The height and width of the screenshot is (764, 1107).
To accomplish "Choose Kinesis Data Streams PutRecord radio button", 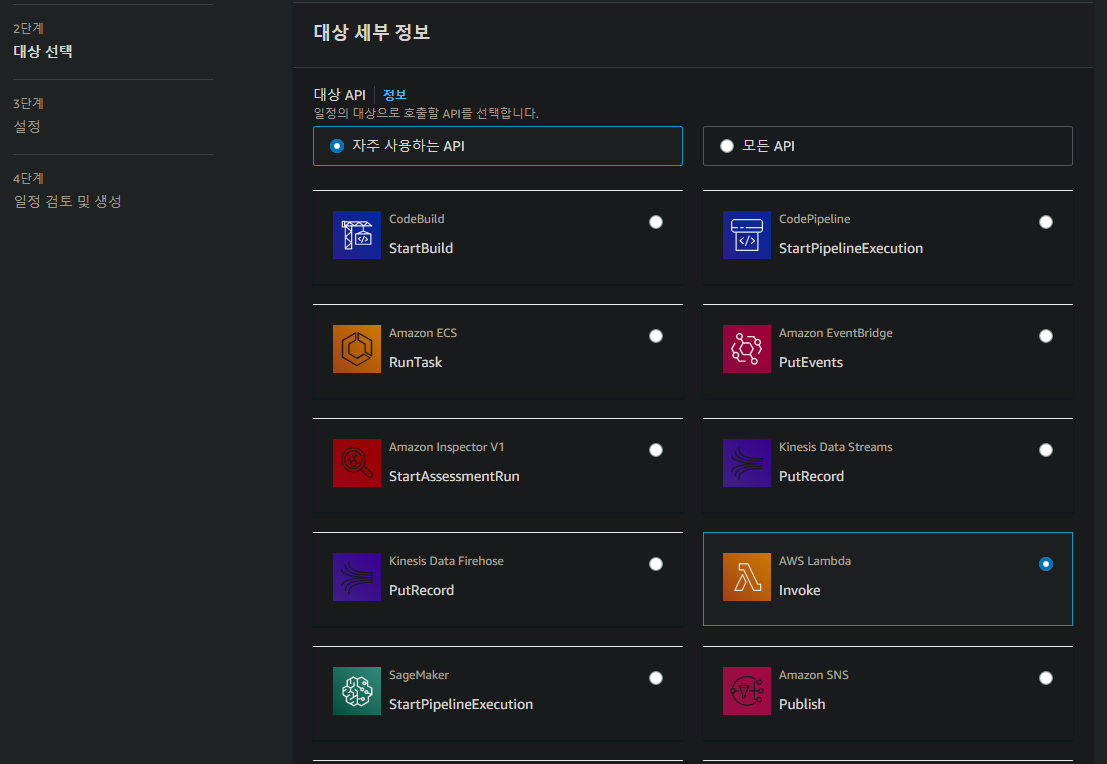I will [x=1046, y=450].
